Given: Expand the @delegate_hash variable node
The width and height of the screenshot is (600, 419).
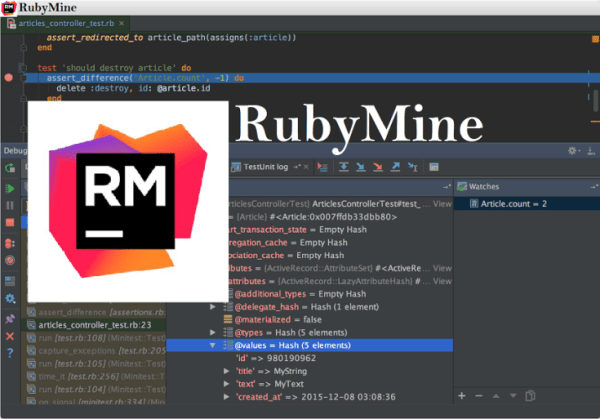Looking at the screenshot, I should tap(213, 307).
